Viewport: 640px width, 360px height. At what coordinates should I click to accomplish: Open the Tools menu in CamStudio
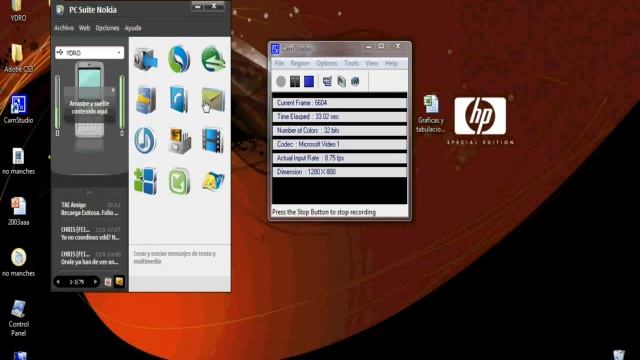pos(351,63)
